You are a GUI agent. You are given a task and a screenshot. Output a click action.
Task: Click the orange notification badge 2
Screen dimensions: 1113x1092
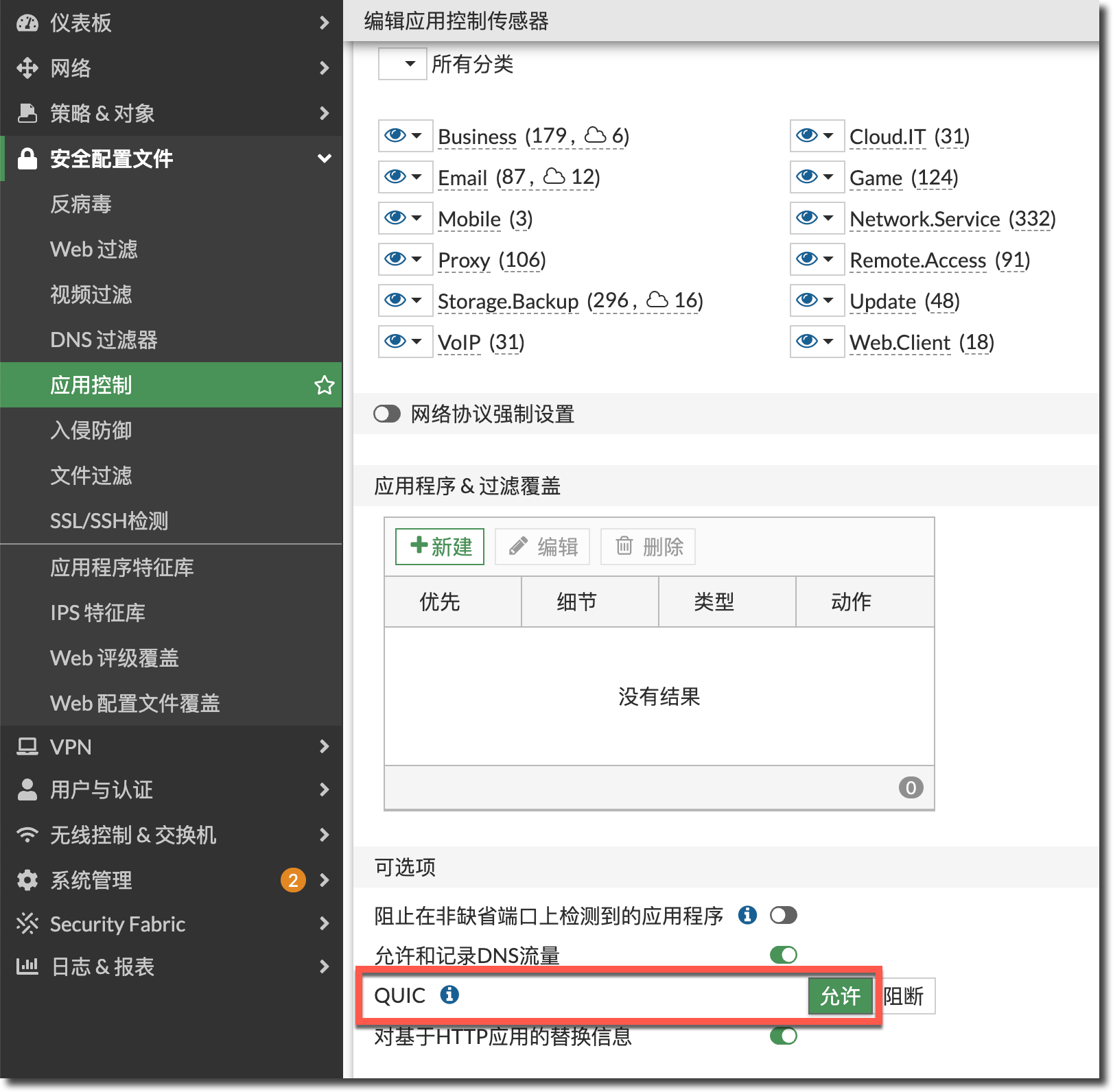[293, 879]
